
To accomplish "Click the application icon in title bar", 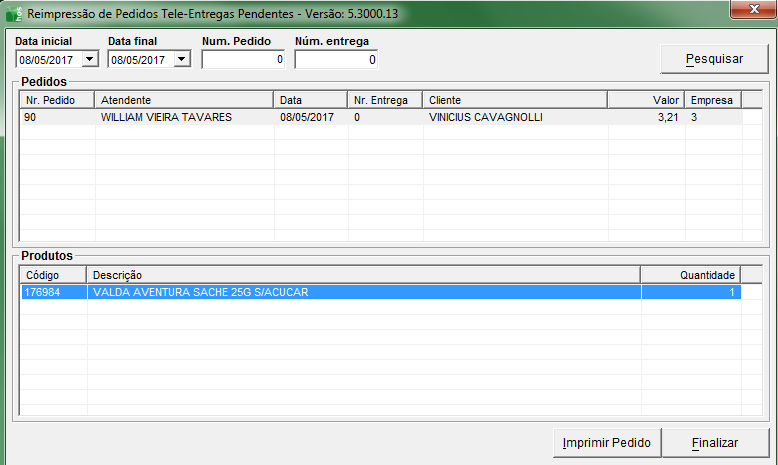I will pos(12,15).
